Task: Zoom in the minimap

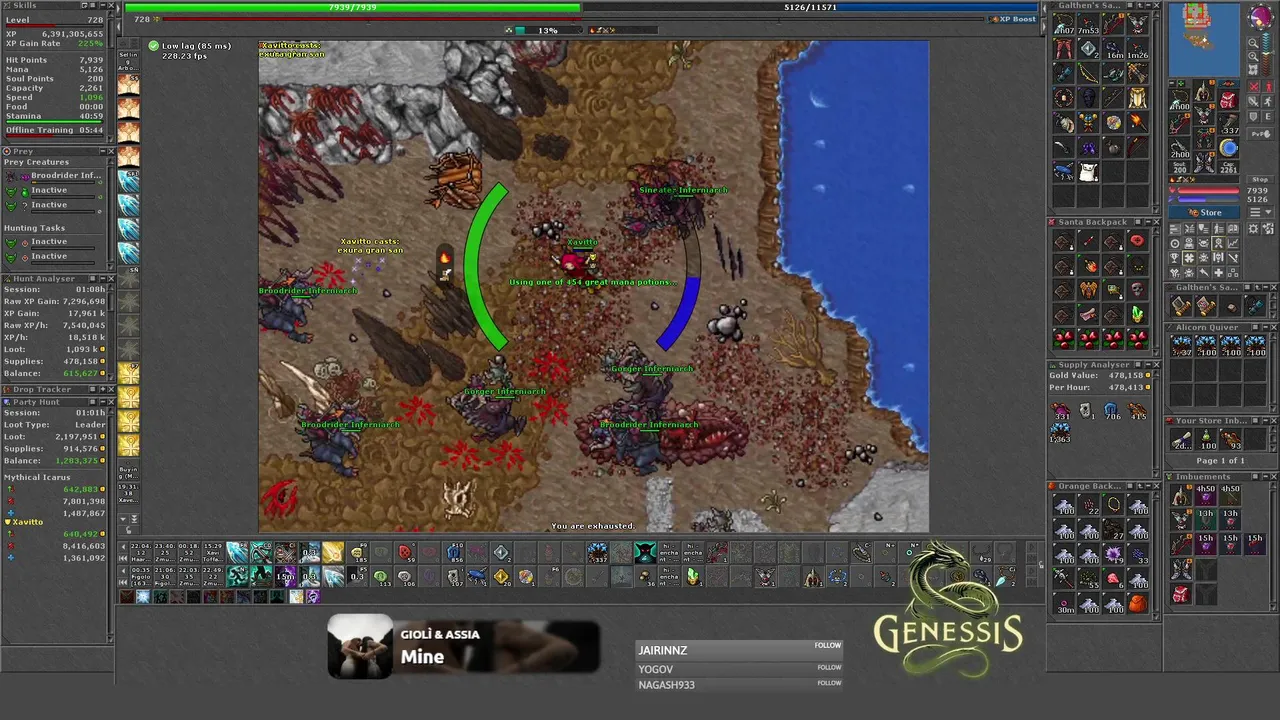Action: point(1253,57)
